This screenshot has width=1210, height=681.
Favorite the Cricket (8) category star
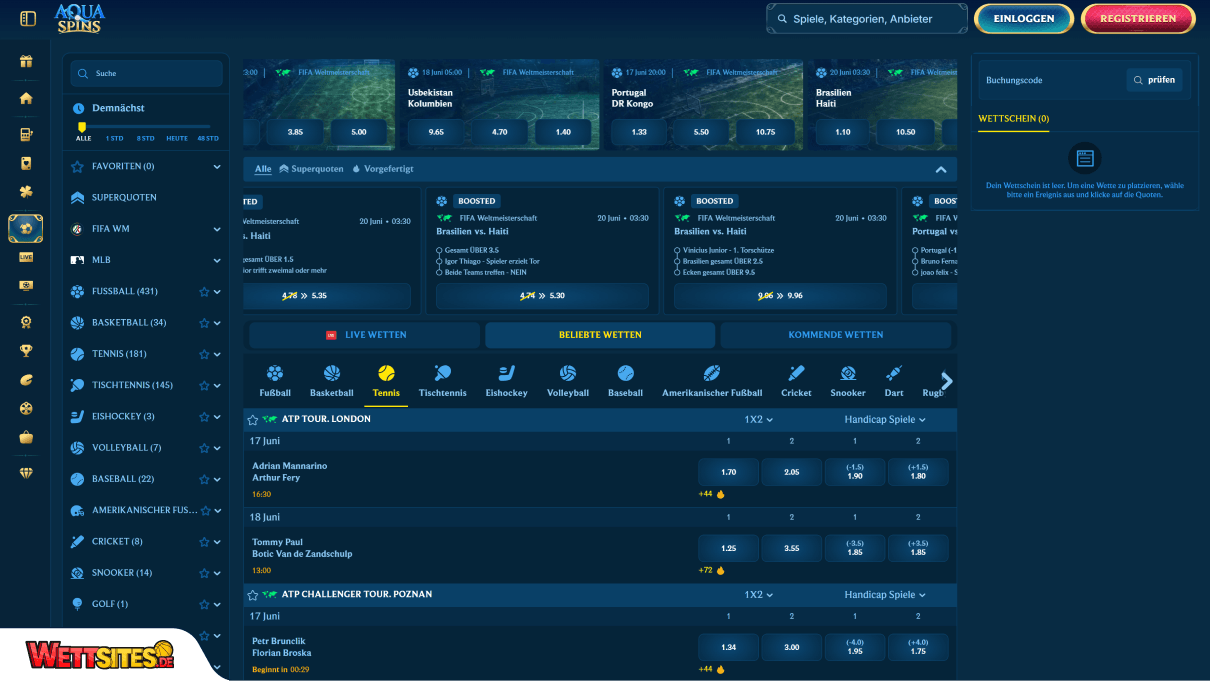coord(204,542)
